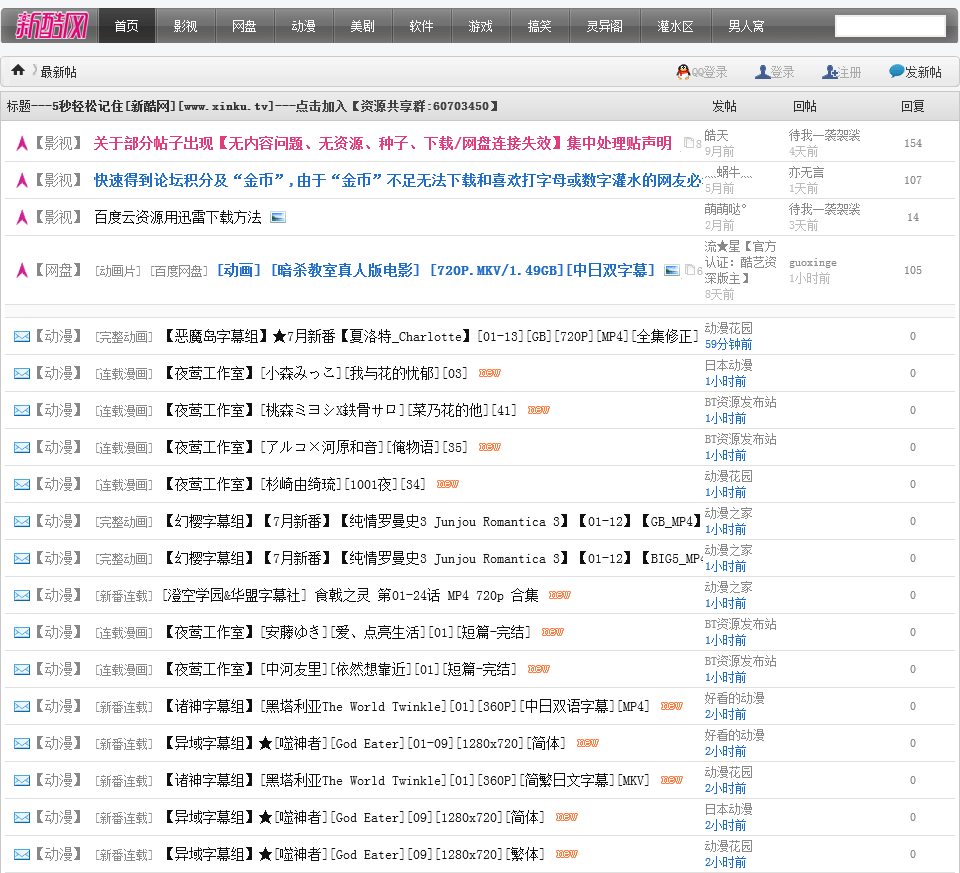The width and height of the screenshot is (960, 873).
Task: Open the 关于部分帖子出现 pinned announcement post
Action: click(x=382, y=143)
